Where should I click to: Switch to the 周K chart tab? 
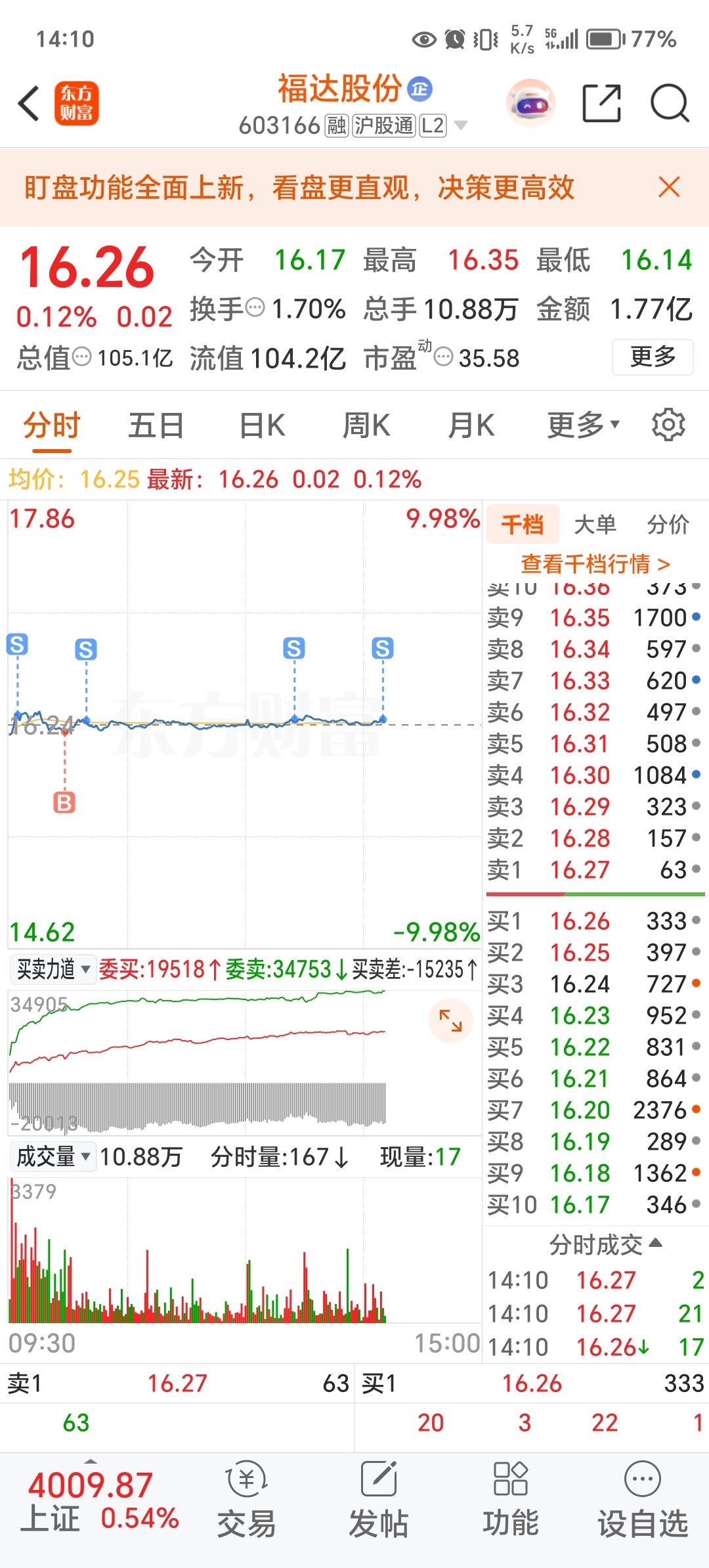pyautogui.click(x=366, y=425)
